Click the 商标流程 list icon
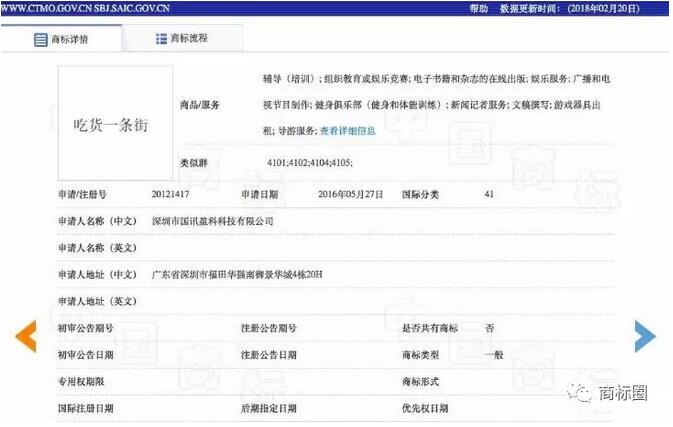The image size is (673, 427). [161, 39]
